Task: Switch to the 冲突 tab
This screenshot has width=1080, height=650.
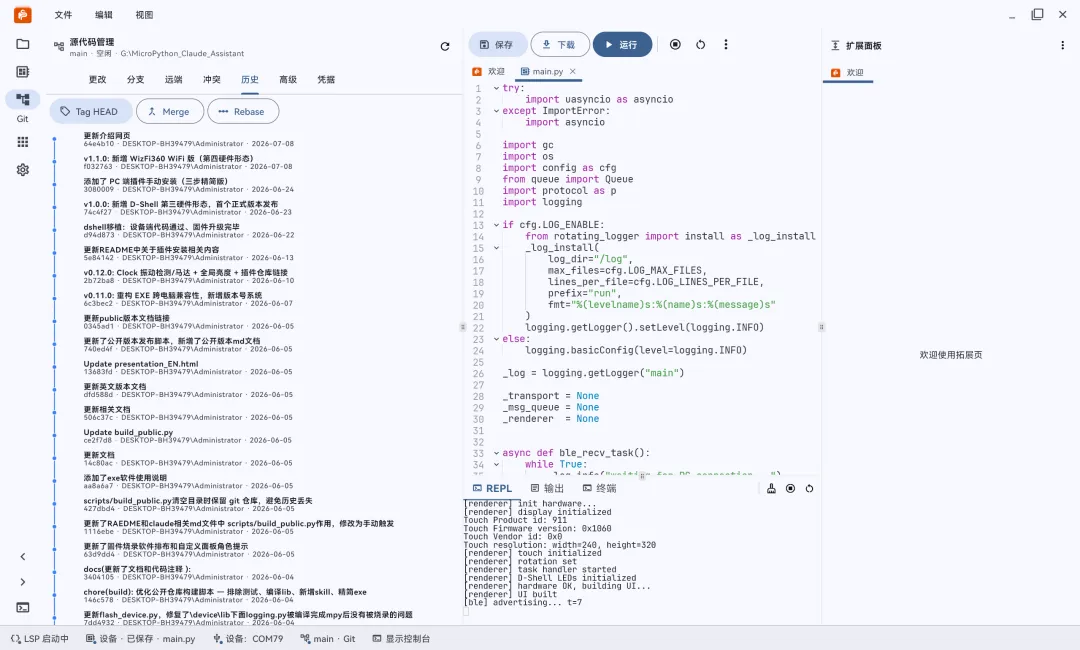Action: click(211, 79)
